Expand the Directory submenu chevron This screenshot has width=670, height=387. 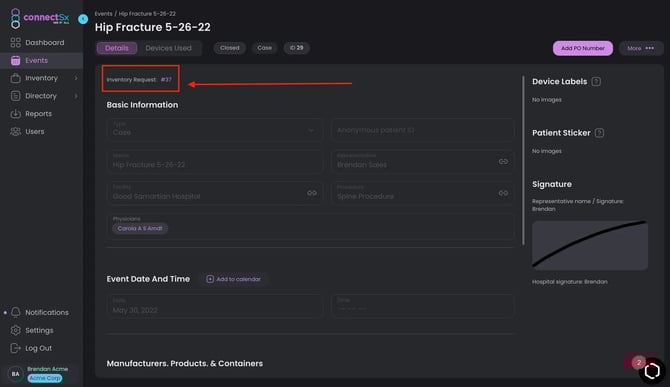tap(76, 96)
